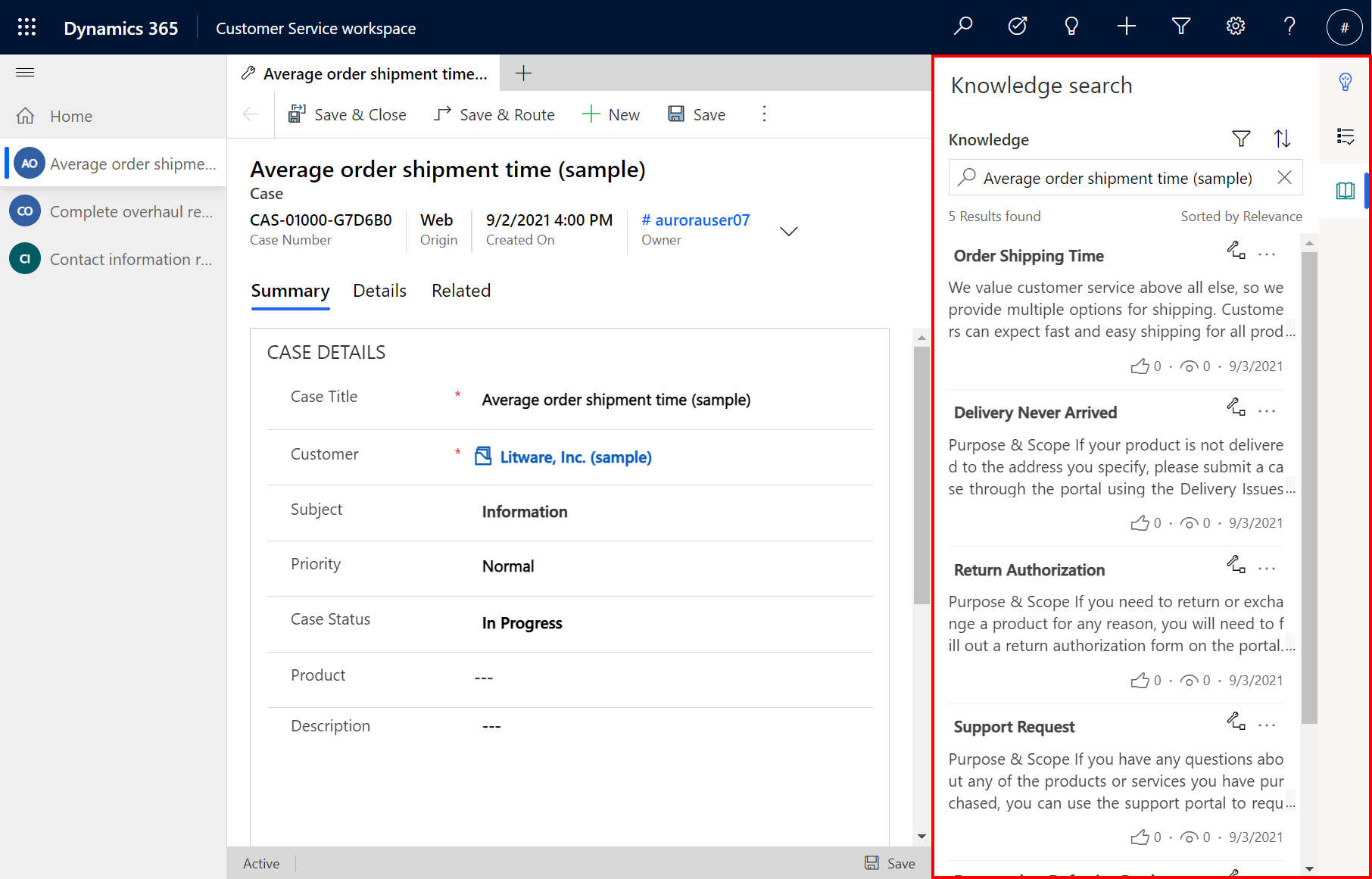
Task: Clear the knowledge search box text
Action: [1284, 178]
